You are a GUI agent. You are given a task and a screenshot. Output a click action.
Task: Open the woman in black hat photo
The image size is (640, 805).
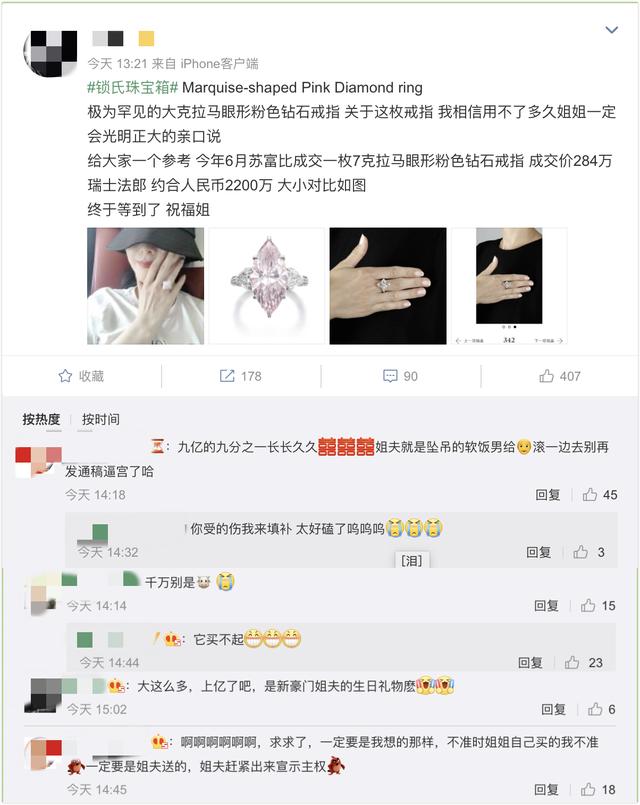coord(146,286)
